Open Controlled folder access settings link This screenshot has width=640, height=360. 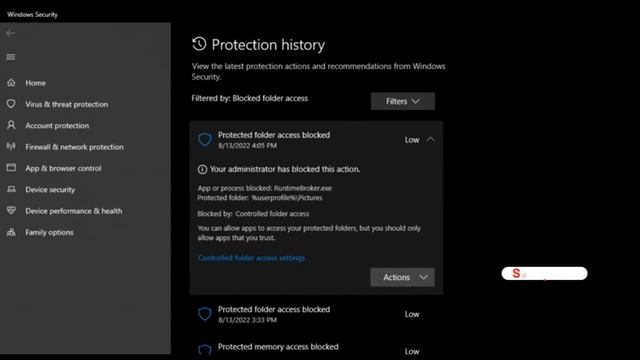tap(251, 258)
